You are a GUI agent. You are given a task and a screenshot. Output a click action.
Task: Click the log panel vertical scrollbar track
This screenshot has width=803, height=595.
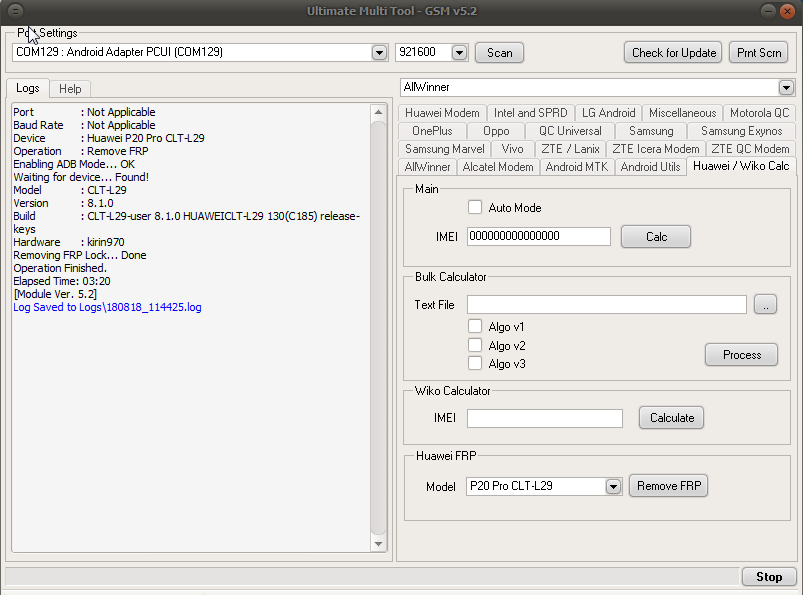(378, 328)
